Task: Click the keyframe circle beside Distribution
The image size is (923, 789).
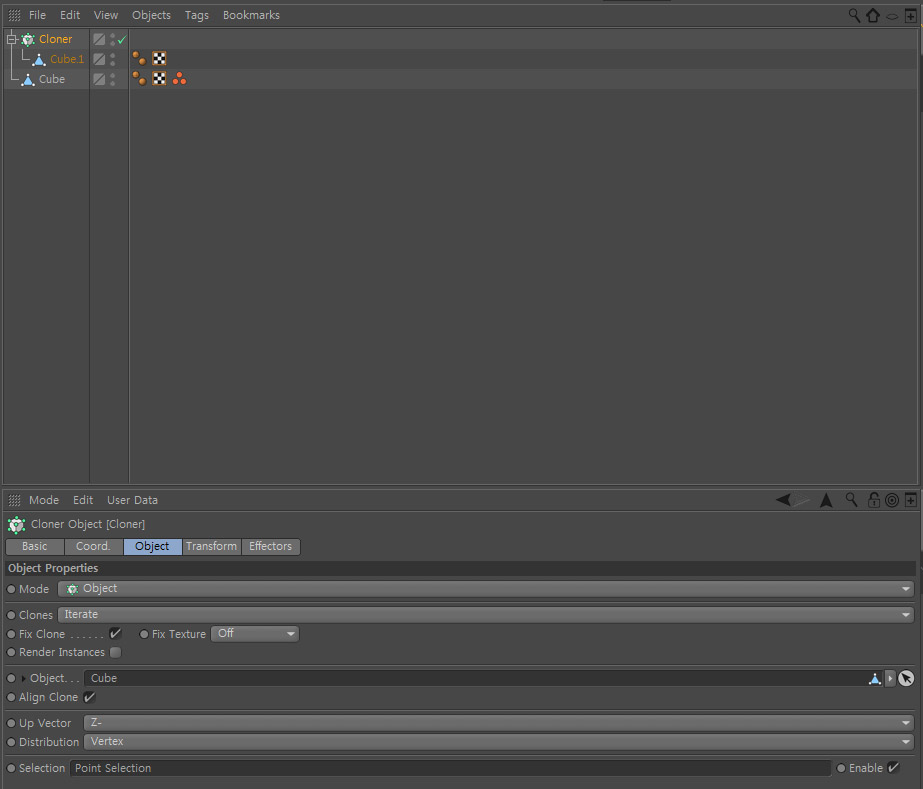Action: click(11, 742)
